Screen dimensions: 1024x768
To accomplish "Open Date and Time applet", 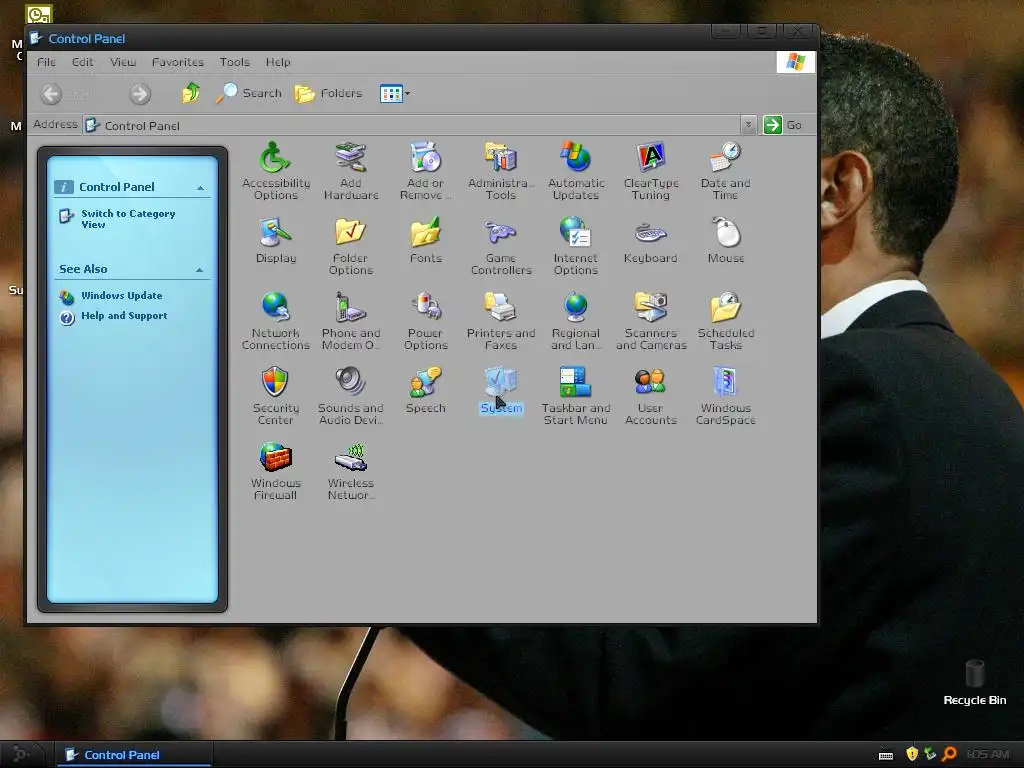I will [x=726, y=170].
